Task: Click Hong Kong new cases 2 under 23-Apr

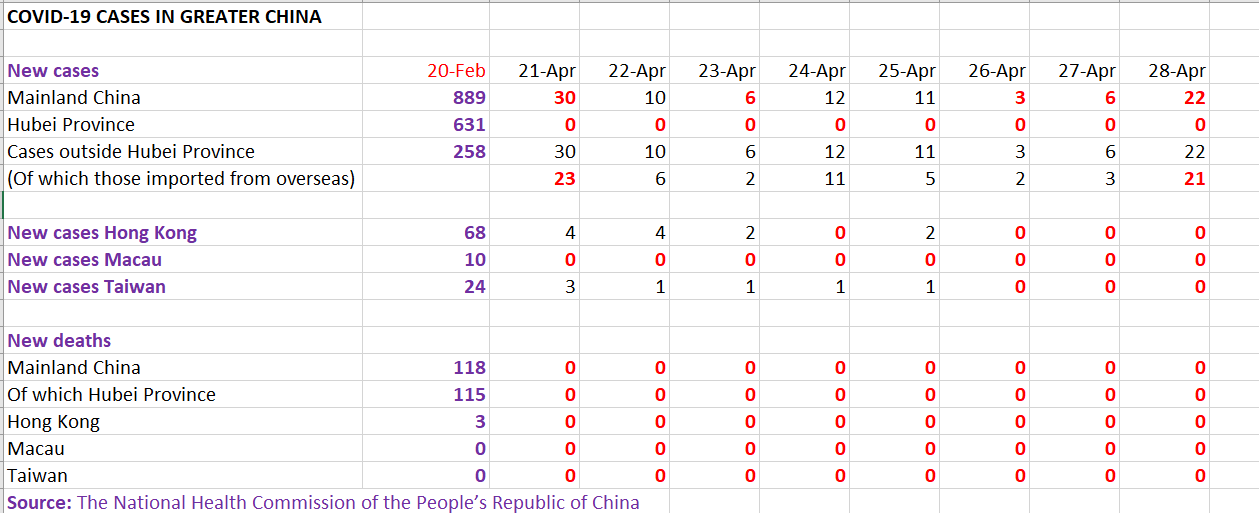Action: [x=750, y=233]
